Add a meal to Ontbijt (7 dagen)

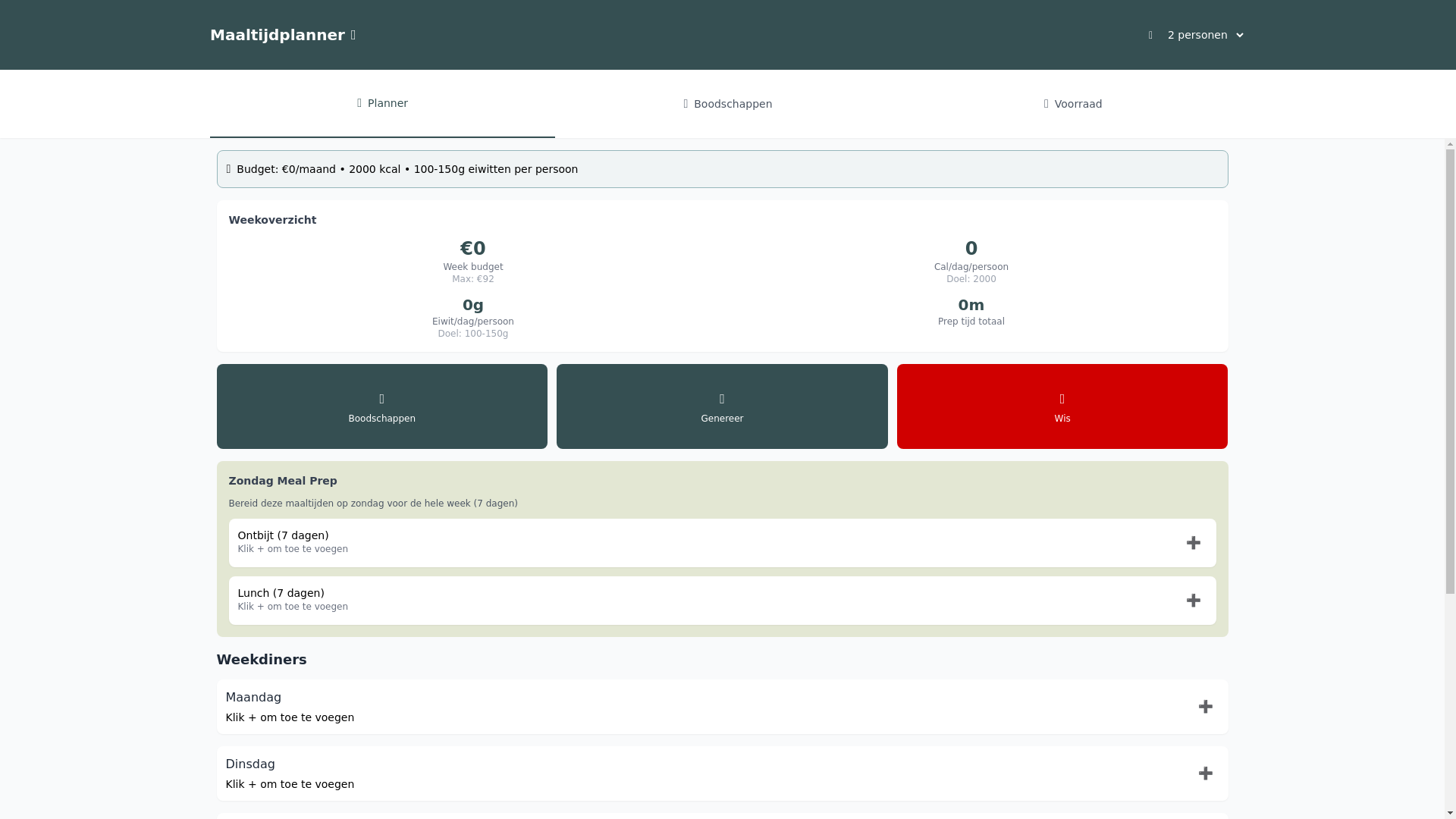pos(1194,543)
